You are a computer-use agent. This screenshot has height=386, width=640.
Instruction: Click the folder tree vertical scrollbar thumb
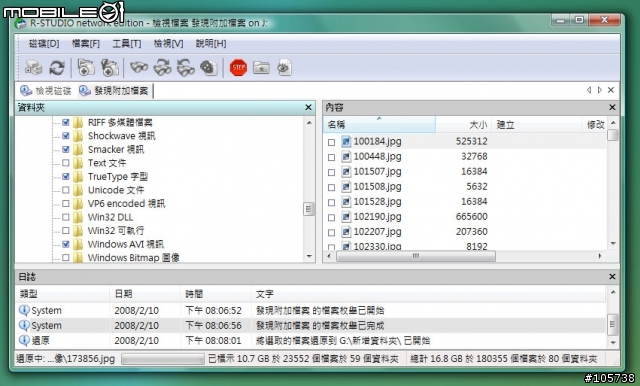309,209
